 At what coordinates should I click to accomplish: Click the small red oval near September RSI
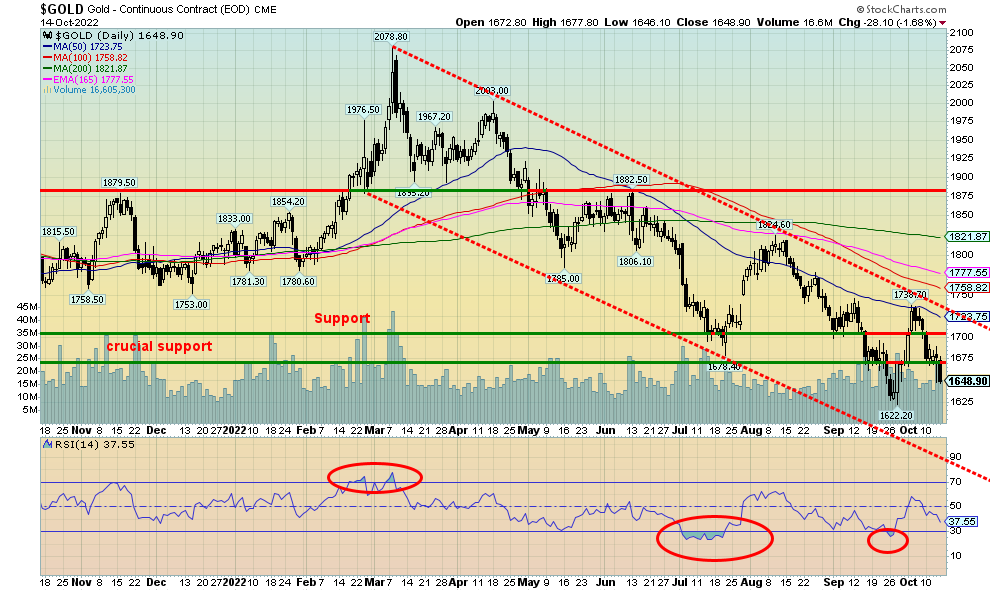[887, 541]
